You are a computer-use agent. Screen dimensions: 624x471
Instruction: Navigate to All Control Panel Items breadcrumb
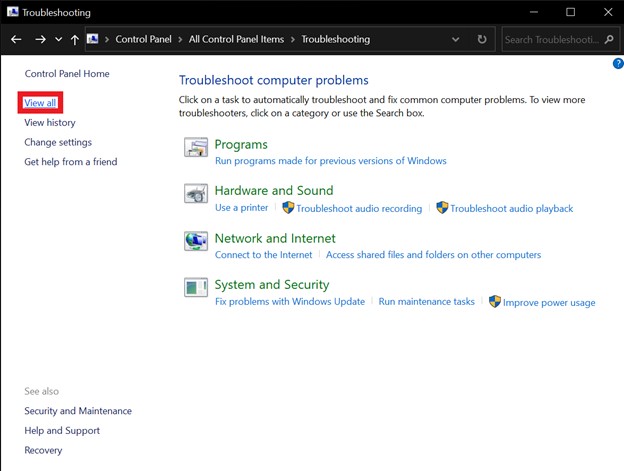tap(236, 39)
